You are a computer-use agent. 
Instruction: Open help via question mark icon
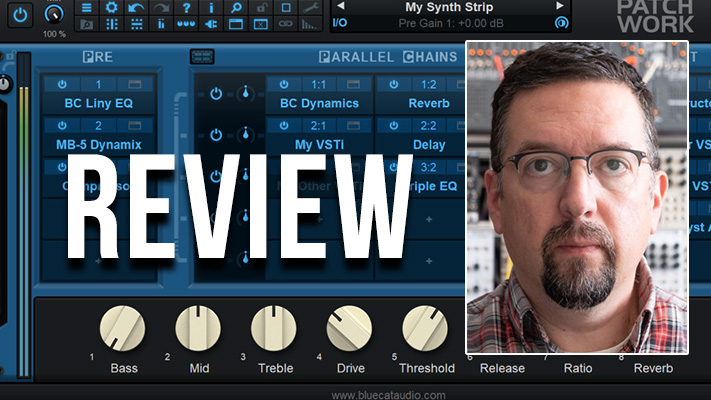[185, 7]
